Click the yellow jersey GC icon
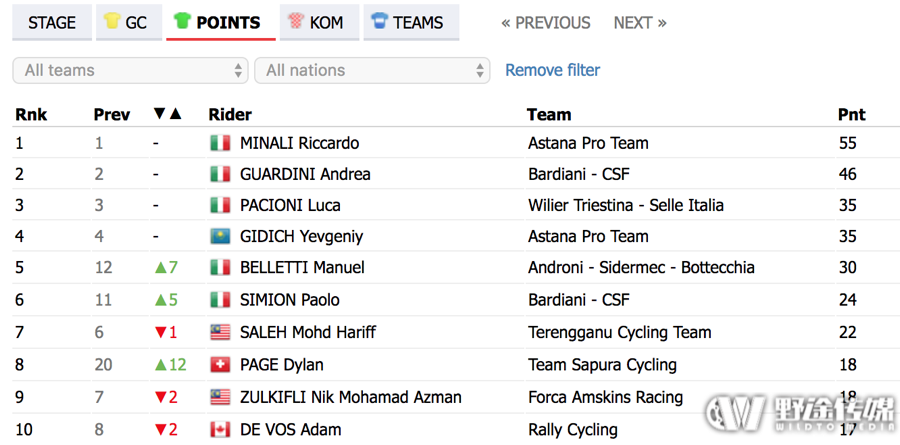Viewport: 900px width, 445px height. pyautogui.click(x=111, y=22)
